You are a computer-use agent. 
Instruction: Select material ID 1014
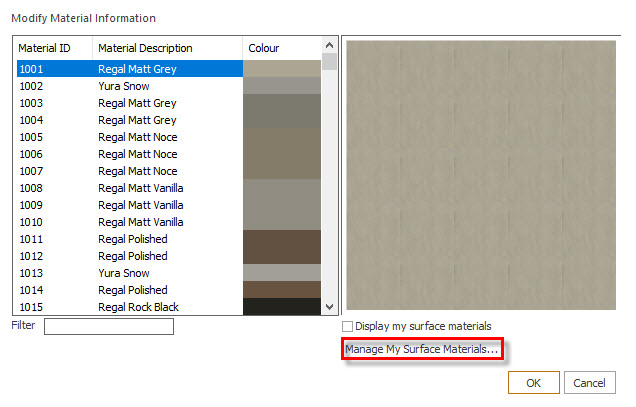(x=31, y=291)
